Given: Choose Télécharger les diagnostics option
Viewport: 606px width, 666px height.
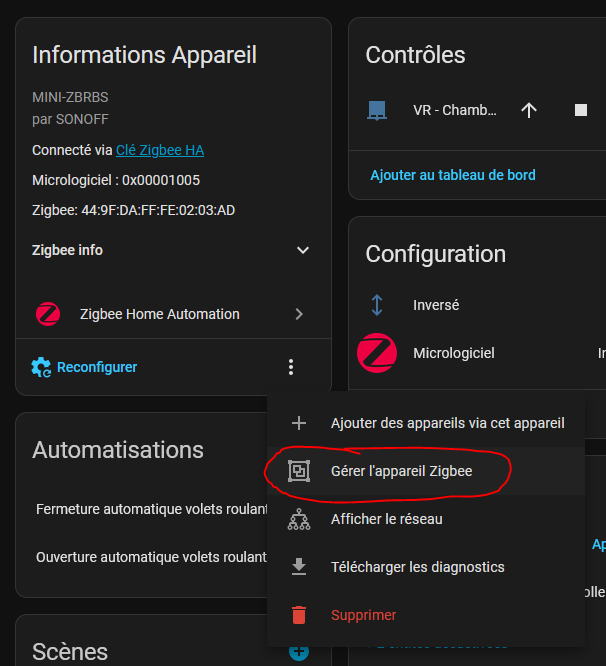Looking at the screenshot, I should (x=417, y=567).
